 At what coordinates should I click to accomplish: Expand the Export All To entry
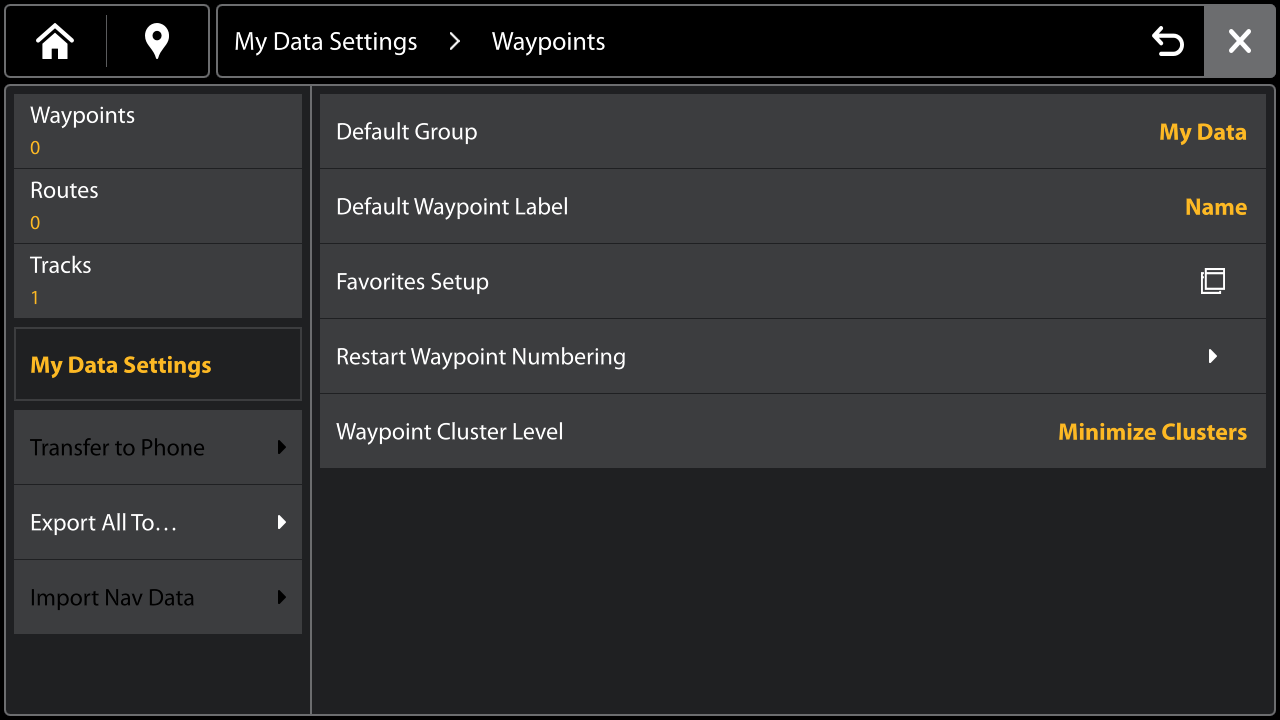157,522
